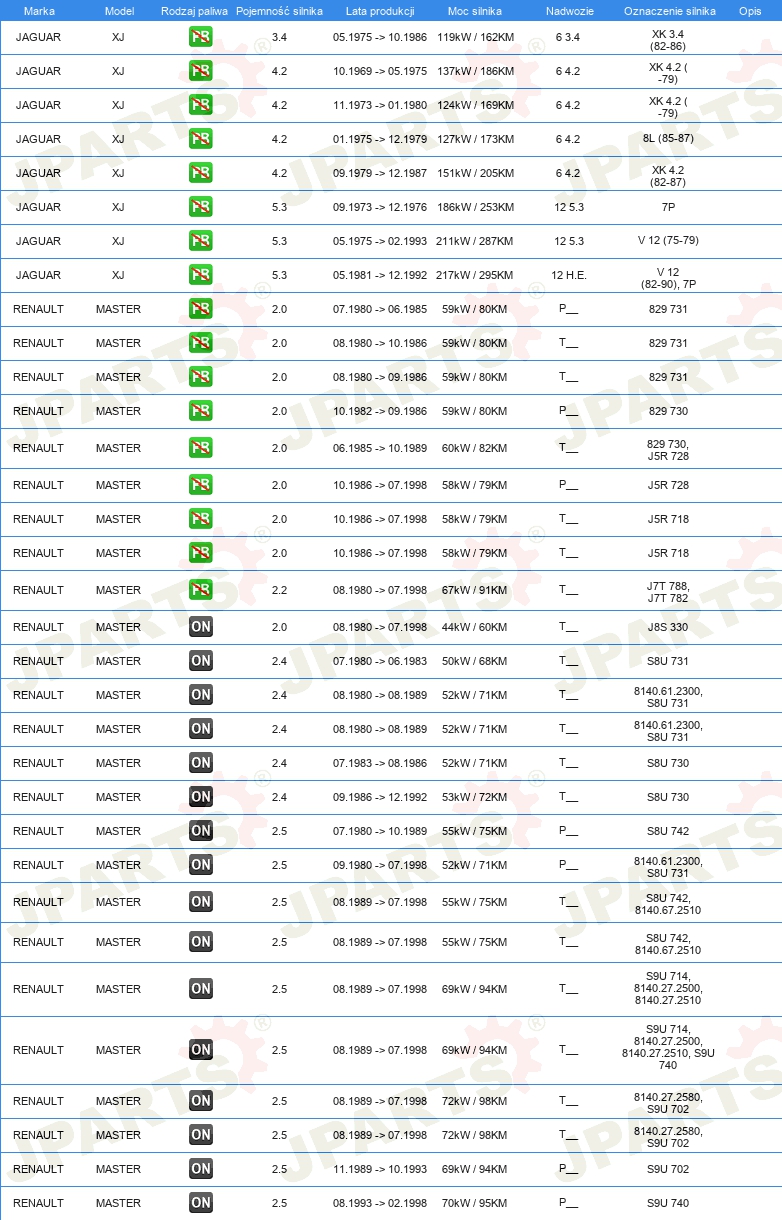Select power value 70kW / 95KM
The height and width of the screenshot is (1220, 782).
pyautogui.click(x=475, y=1203)
